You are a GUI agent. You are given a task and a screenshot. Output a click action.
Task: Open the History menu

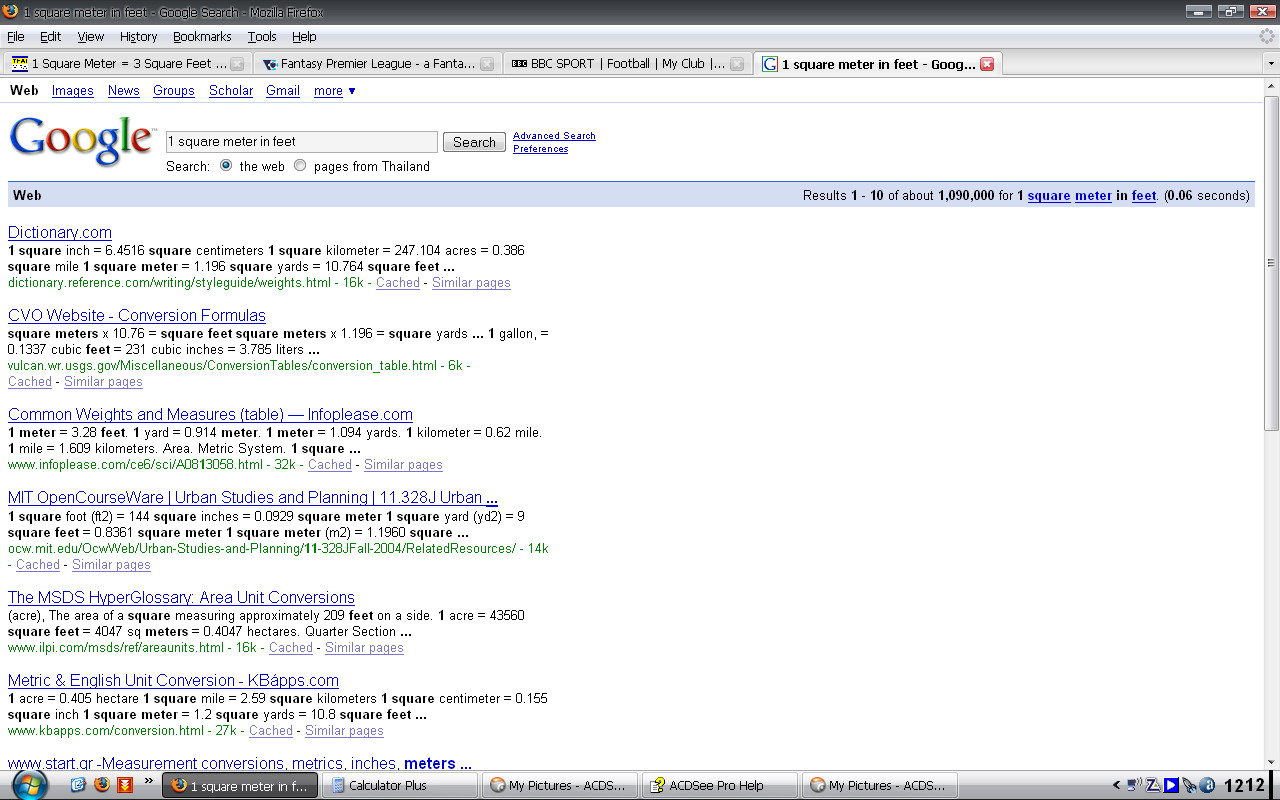coord(138,37)
